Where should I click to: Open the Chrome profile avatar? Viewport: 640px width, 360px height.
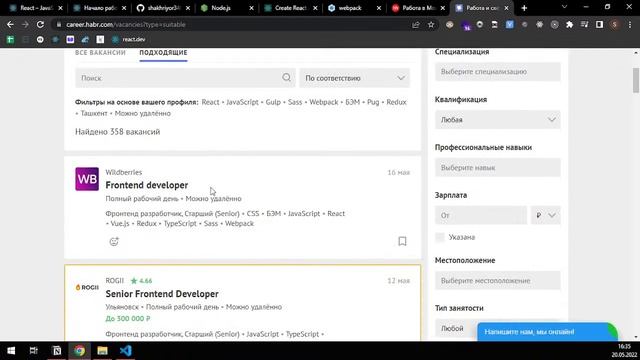pyautogui.click(x=614, y=24)
